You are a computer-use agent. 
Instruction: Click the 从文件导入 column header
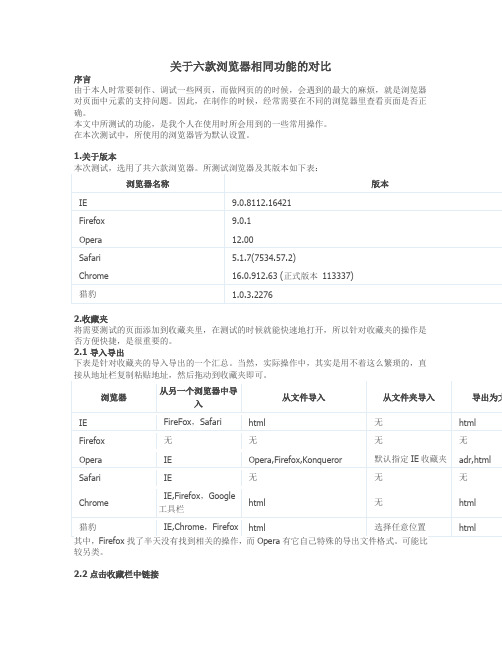click(x=304, y=398)
